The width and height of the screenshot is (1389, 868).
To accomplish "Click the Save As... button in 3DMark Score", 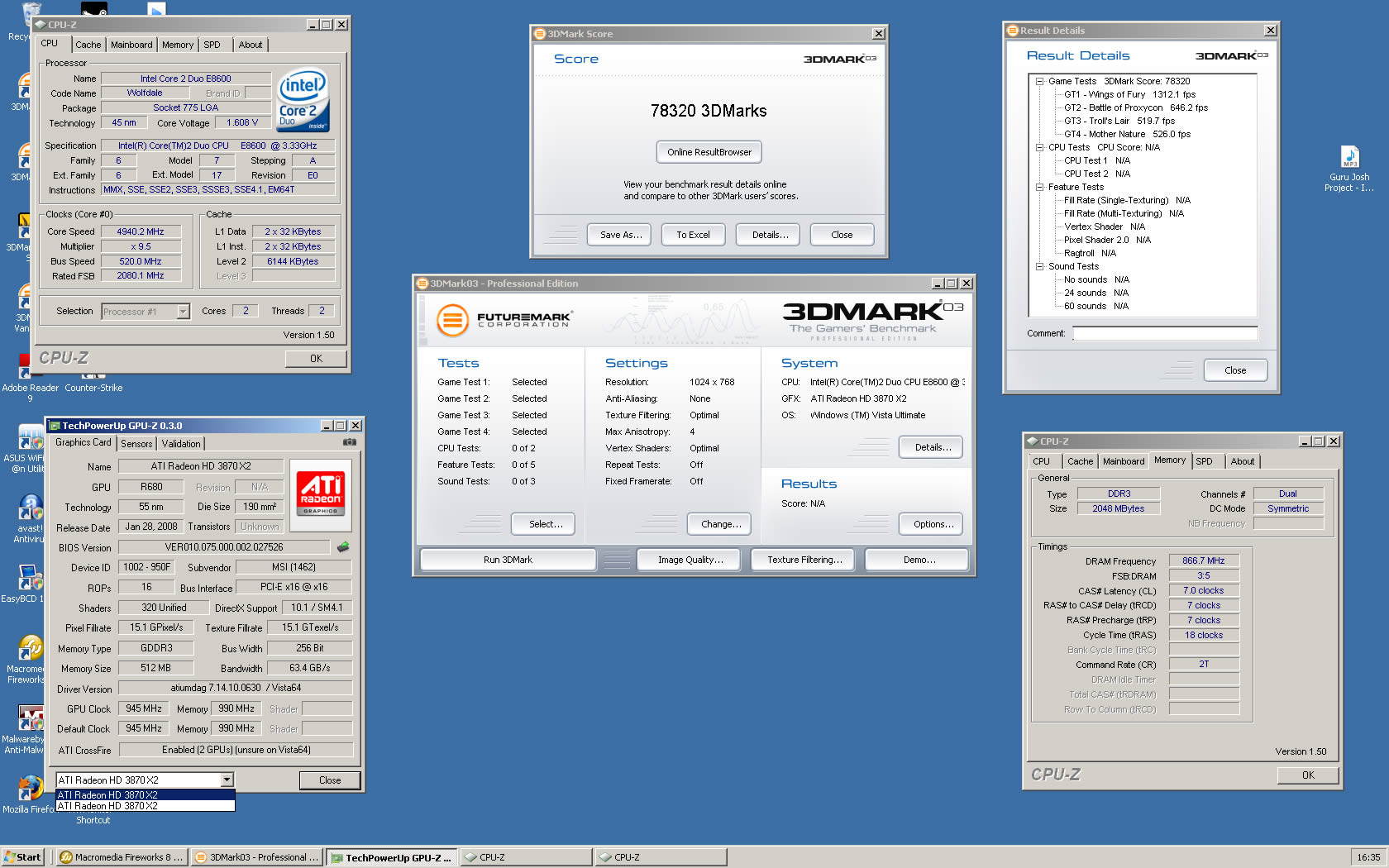I will (621, 235).
